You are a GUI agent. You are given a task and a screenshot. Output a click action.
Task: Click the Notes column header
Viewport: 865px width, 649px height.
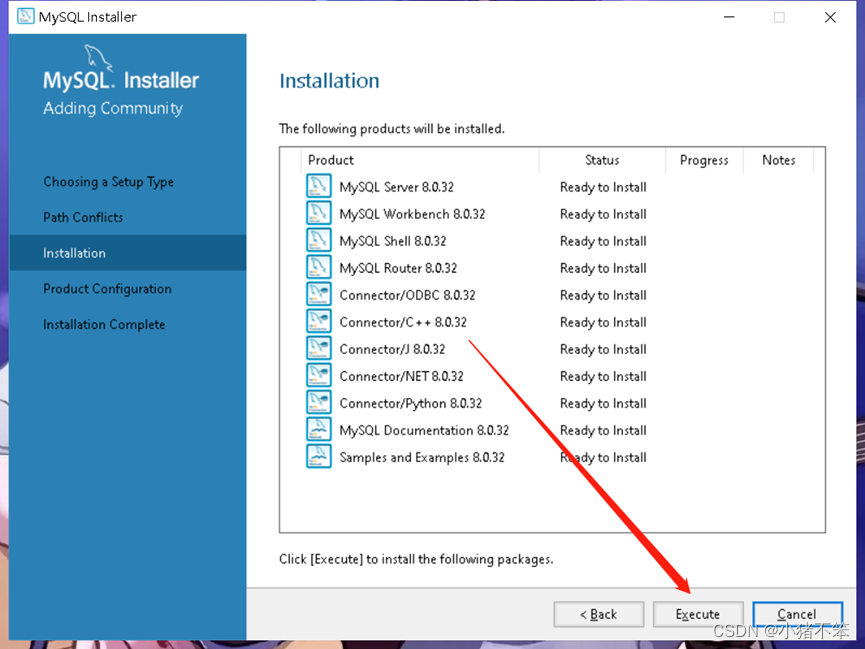coord(778,160)
